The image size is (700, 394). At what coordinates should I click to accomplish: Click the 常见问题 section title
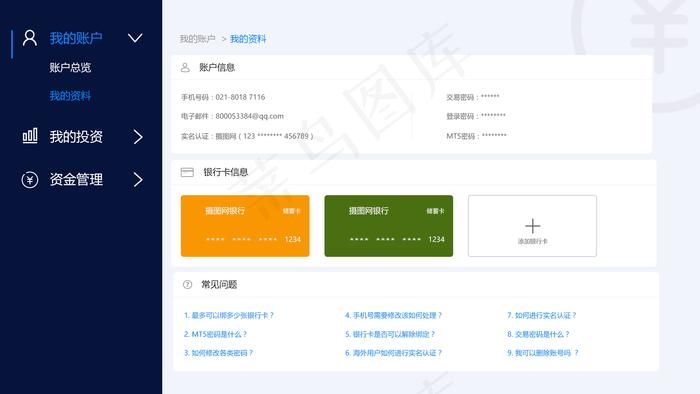(219, 285)
